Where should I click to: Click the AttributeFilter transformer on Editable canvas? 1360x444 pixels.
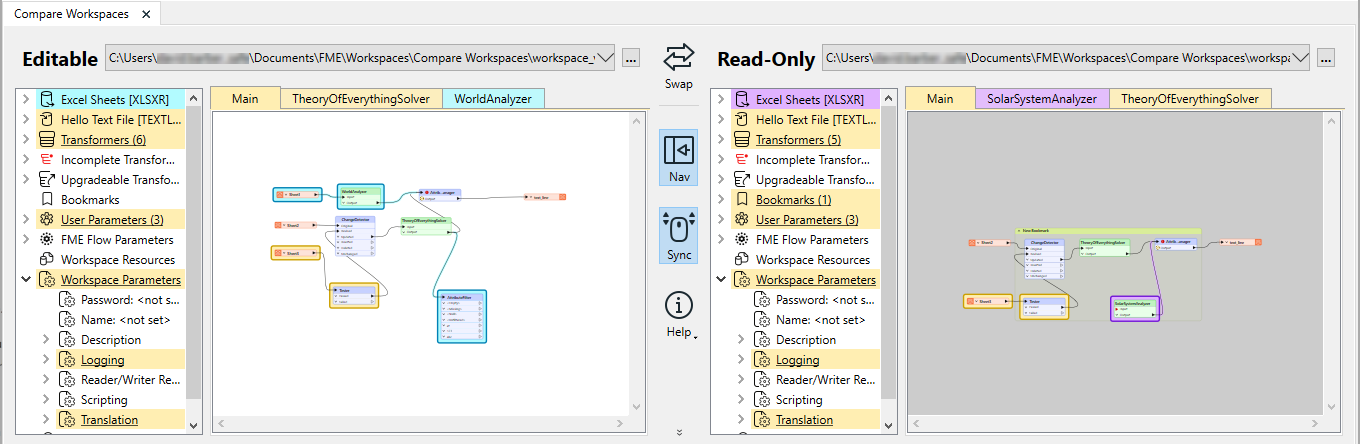(x=461, y=317)
